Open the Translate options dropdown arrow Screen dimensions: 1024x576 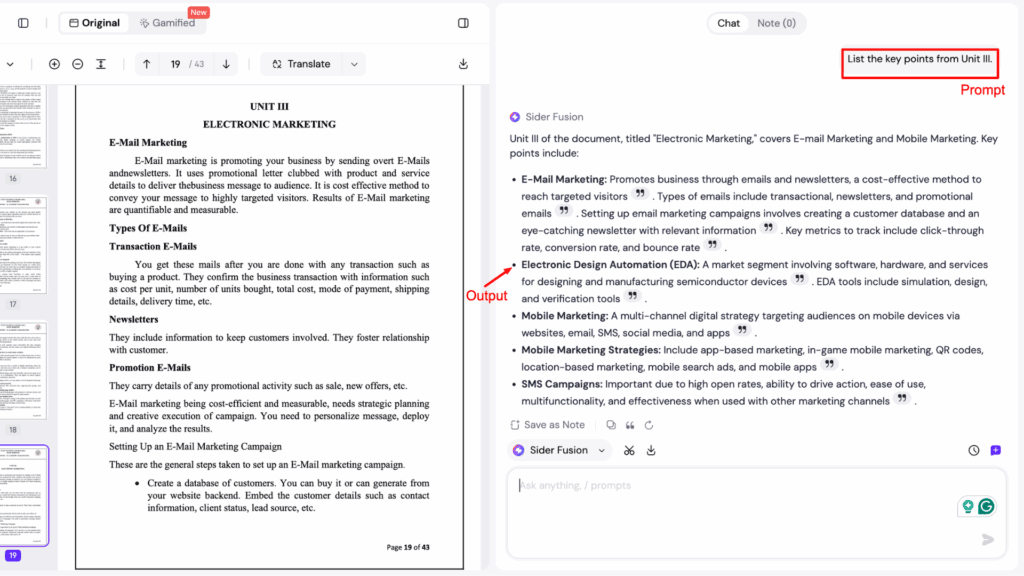(x=353, y=63)
